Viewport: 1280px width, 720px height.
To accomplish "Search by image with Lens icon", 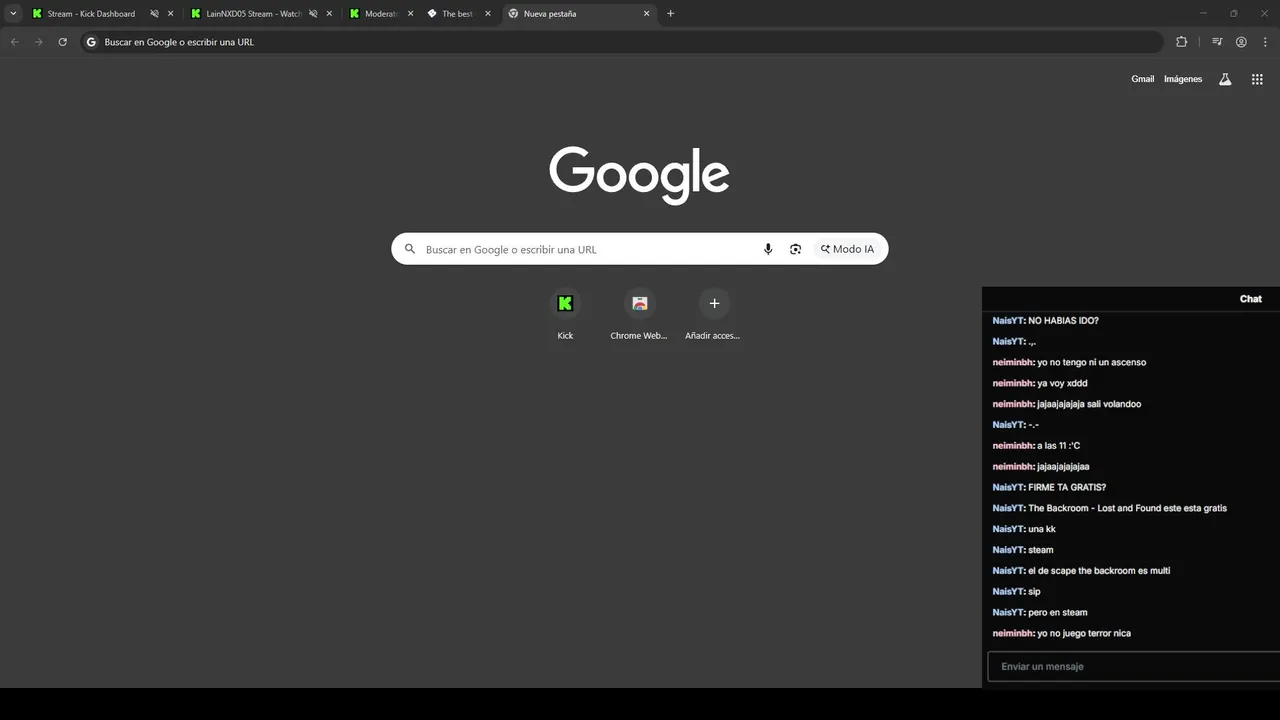I will 795,249.
